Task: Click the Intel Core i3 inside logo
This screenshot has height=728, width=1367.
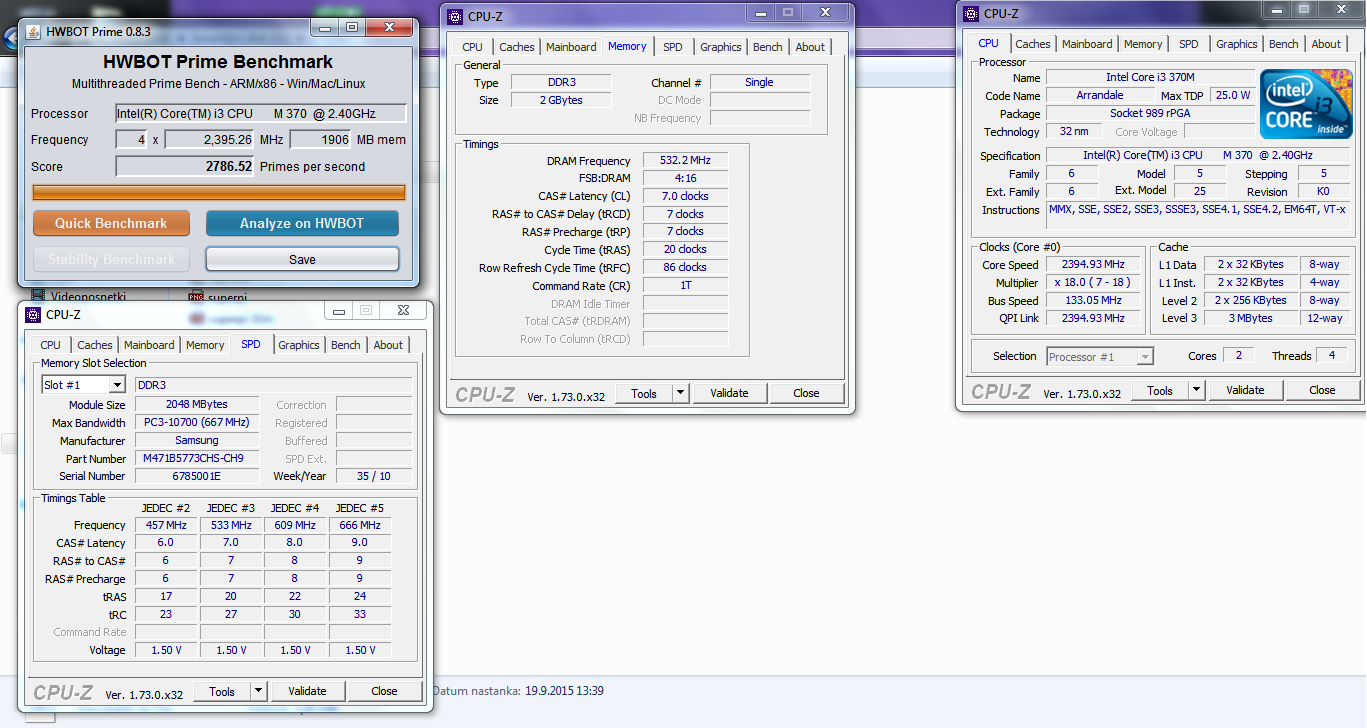Action: coord(1306,105)
